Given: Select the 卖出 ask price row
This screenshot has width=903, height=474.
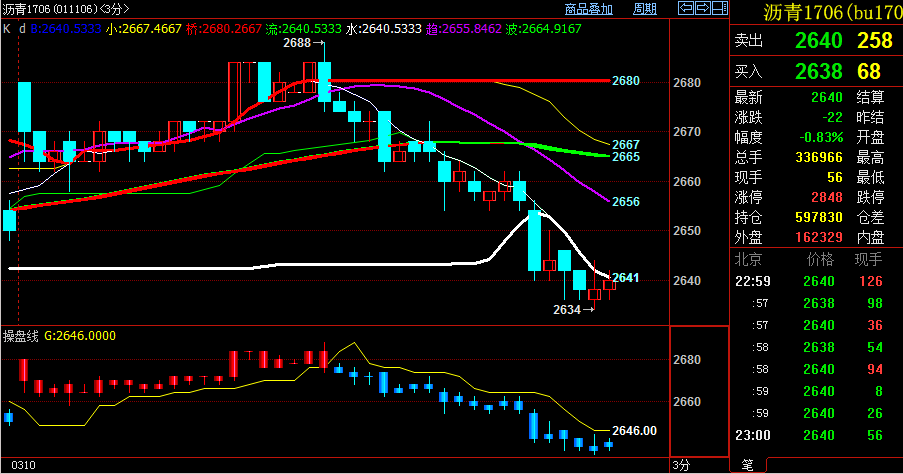Looking at the screenshot, I should coord(817,41).
